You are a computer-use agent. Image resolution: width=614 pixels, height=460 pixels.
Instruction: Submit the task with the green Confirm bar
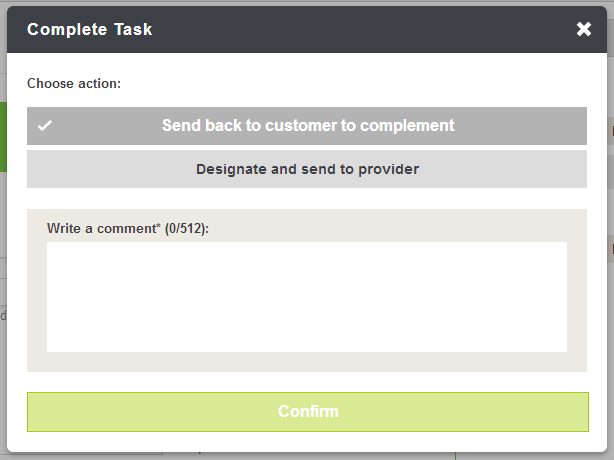tap(307, 411)
